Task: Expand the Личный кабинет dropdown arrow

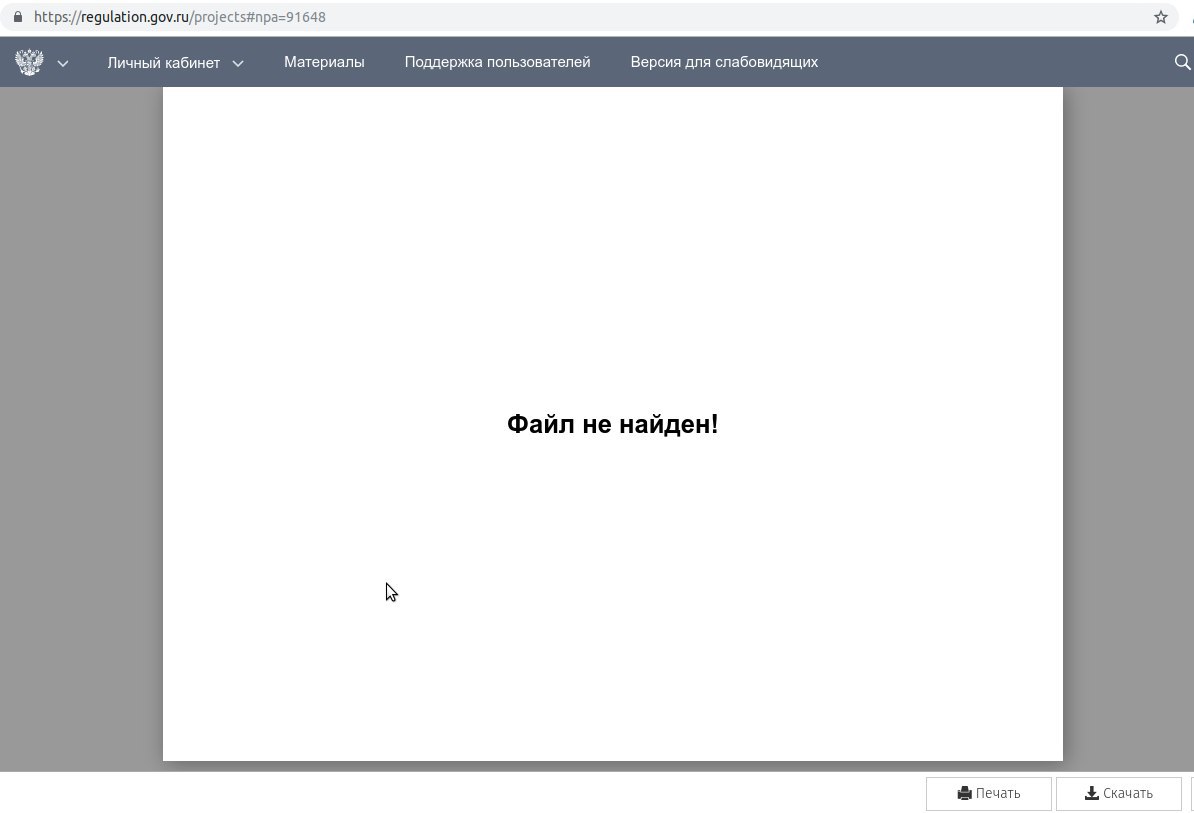Action: click(x=238, y=64)
